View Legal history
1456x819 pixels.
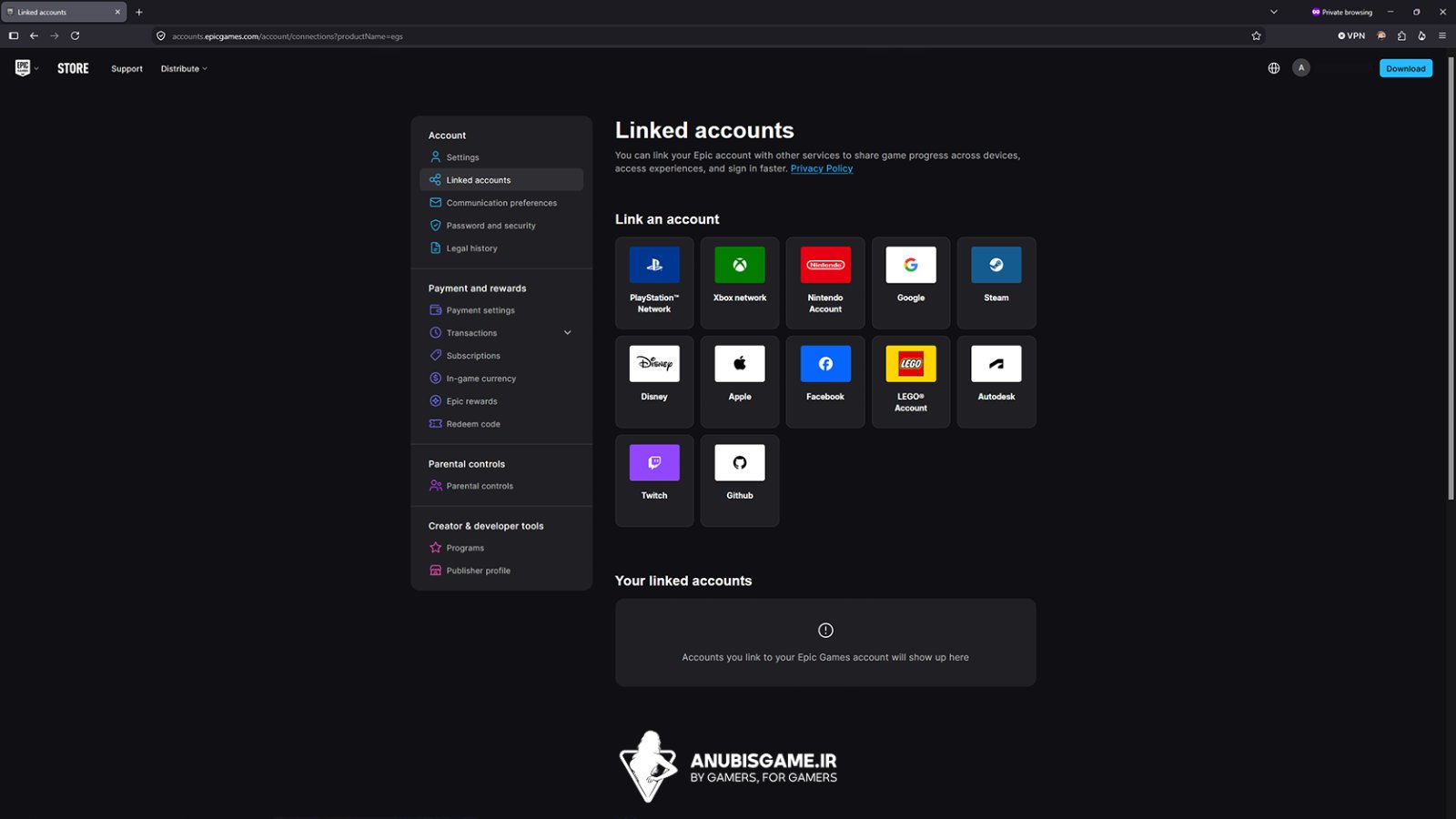(501, 248)
